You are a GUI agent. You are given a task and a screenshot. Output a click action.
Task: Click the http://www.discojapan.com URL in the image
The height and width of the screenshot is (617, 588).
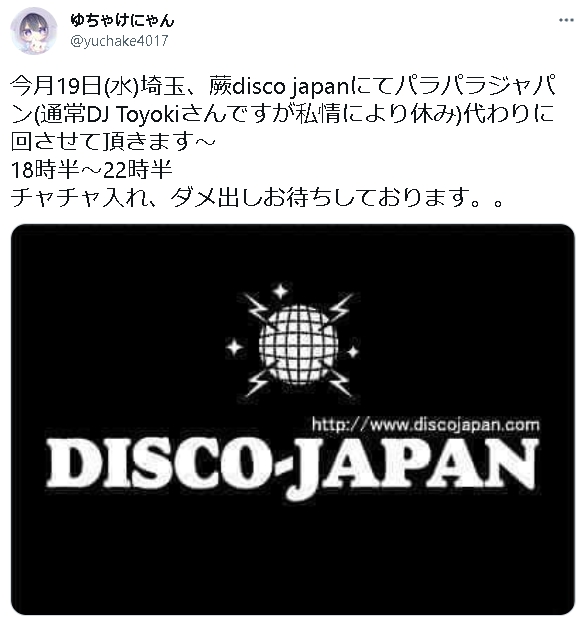point(425,425)
